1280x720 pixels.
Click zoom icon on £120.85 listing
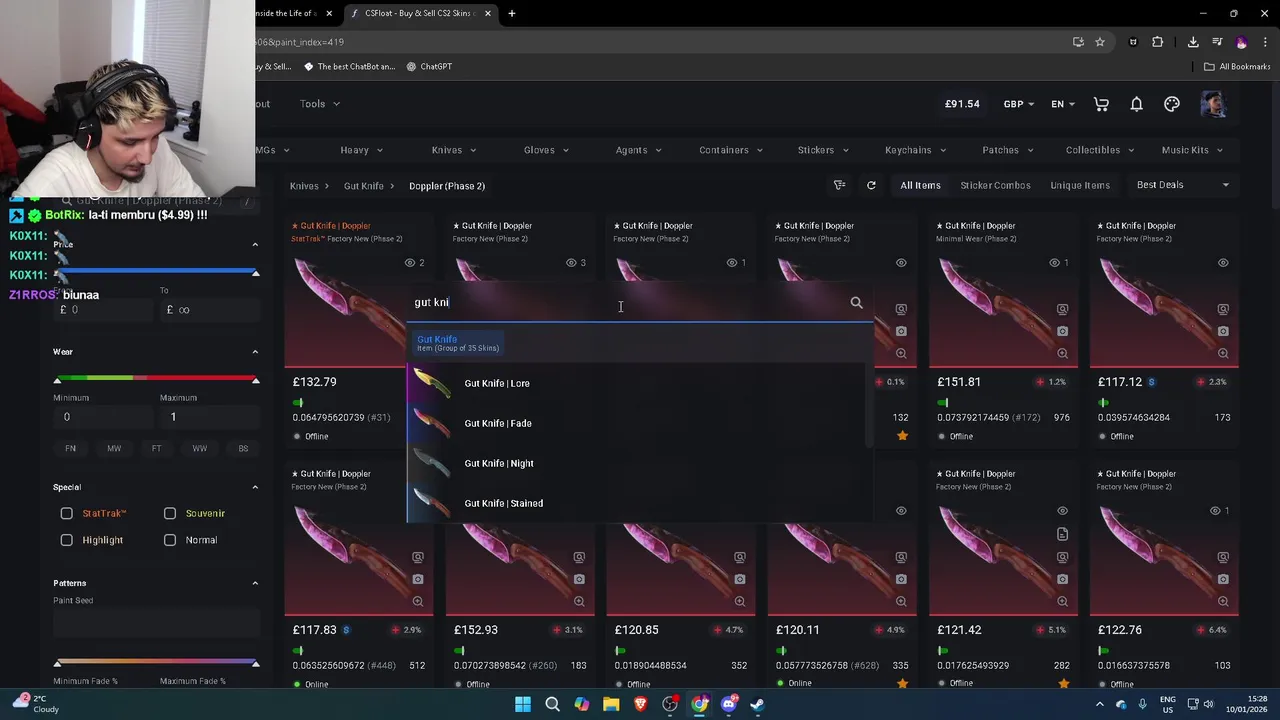(x=740, y=601)
